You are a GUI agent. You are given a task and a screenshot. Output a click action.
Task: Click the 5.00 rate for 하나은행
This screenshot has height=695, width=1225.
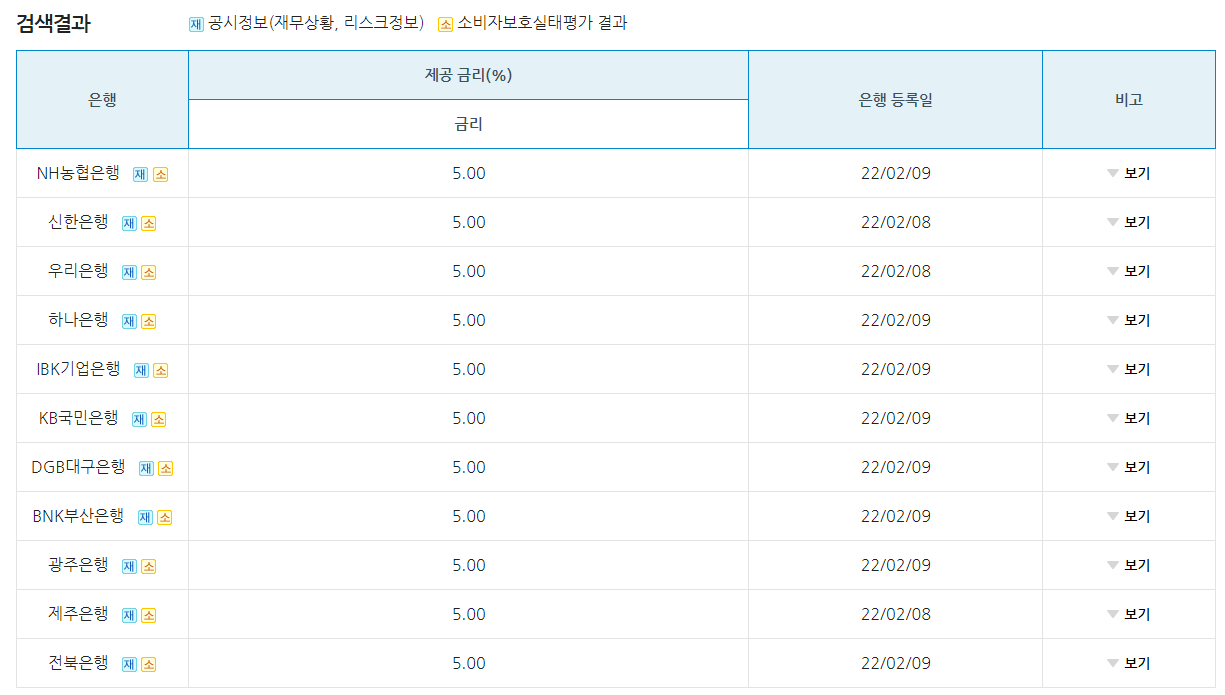[468, 320]
